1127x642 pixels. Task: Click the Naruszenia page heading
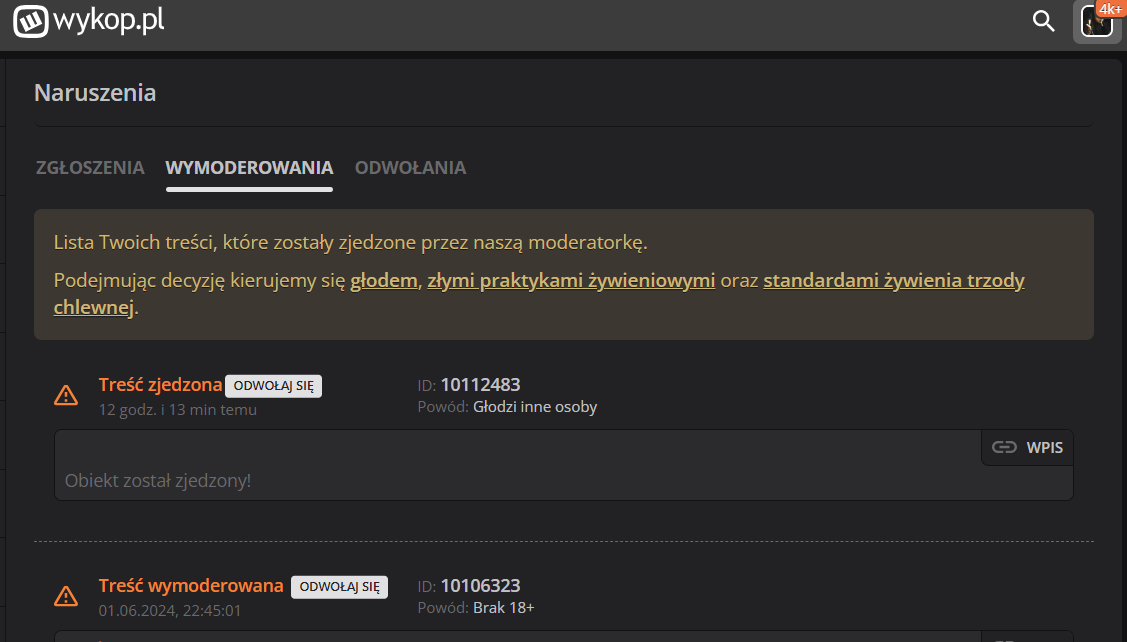coord(95,93)
